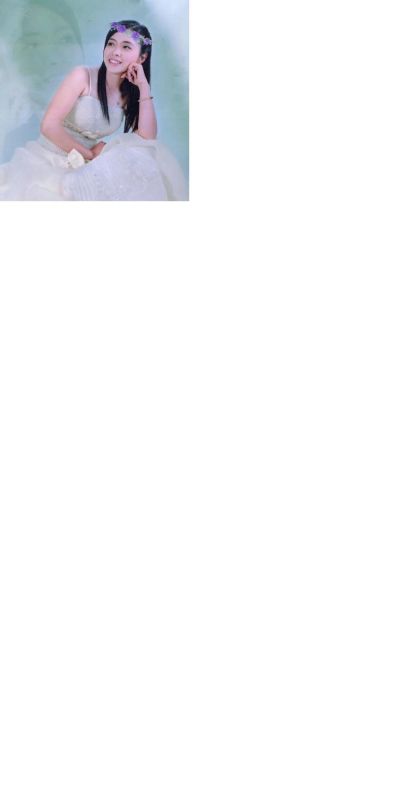Click the woman's raised elbow
This screenshot has width=400, height=800.
148,133
